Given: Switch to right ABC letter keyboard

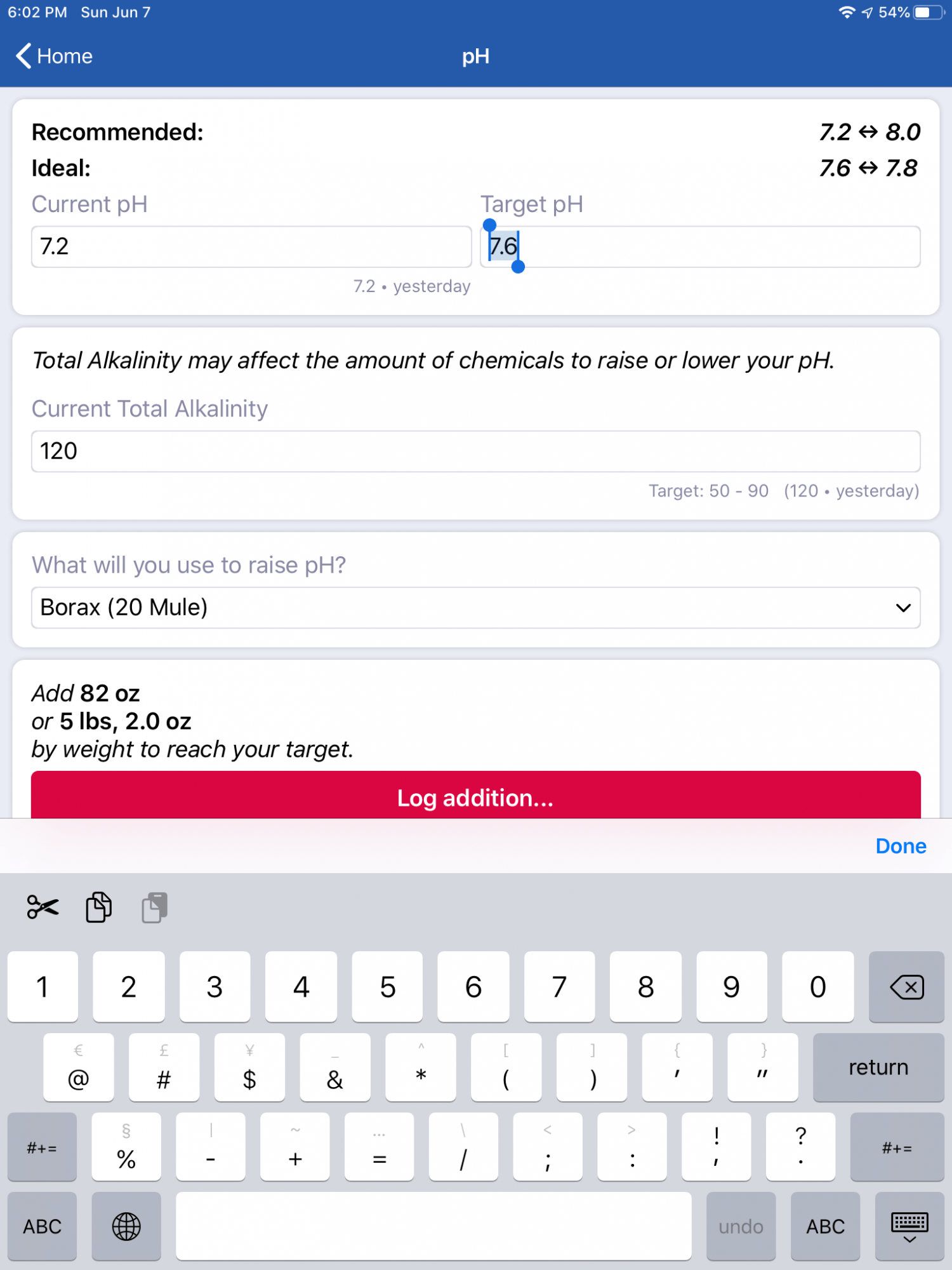Looking at the screenshot, I should pyautogui.click(x=825, y=1226).
